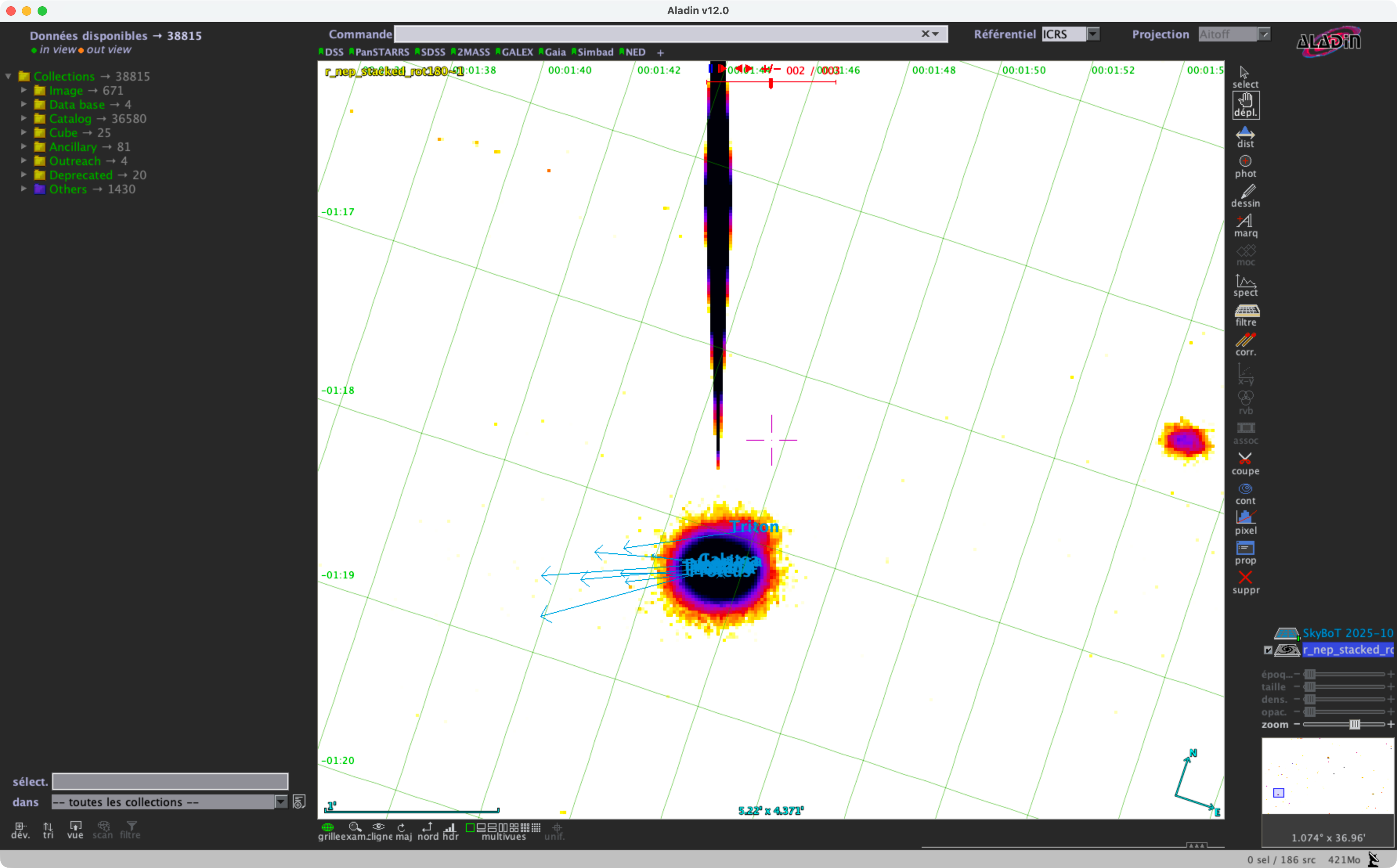
Task: Click the Simbad bookmark
Action: coord(592,52)
